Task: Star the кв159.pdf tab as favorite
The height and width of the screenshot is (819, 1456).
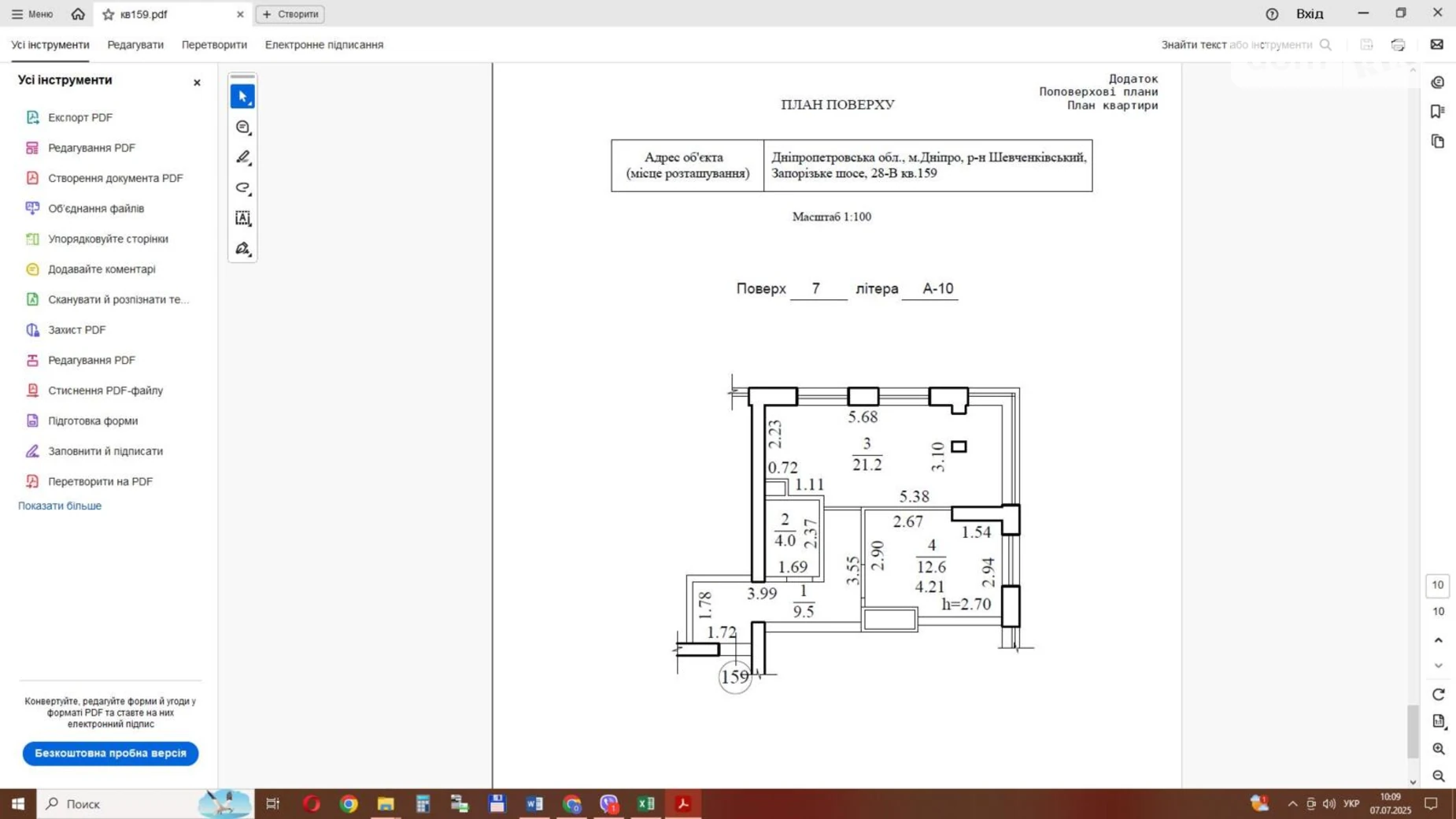Action: pos(109,14)
